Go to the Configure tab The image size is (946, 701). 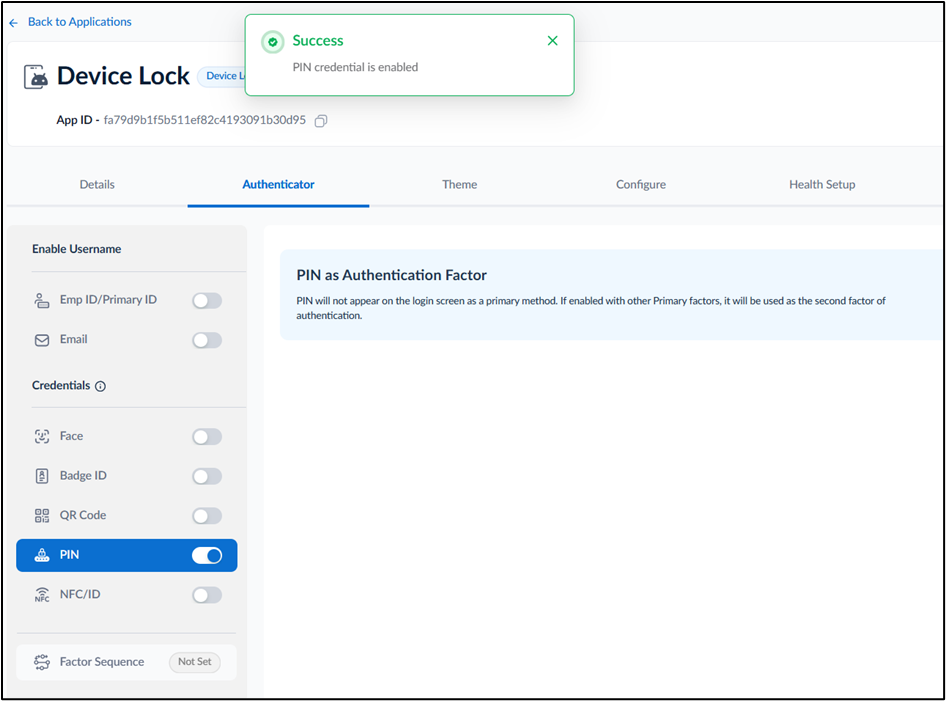point(641,185)
